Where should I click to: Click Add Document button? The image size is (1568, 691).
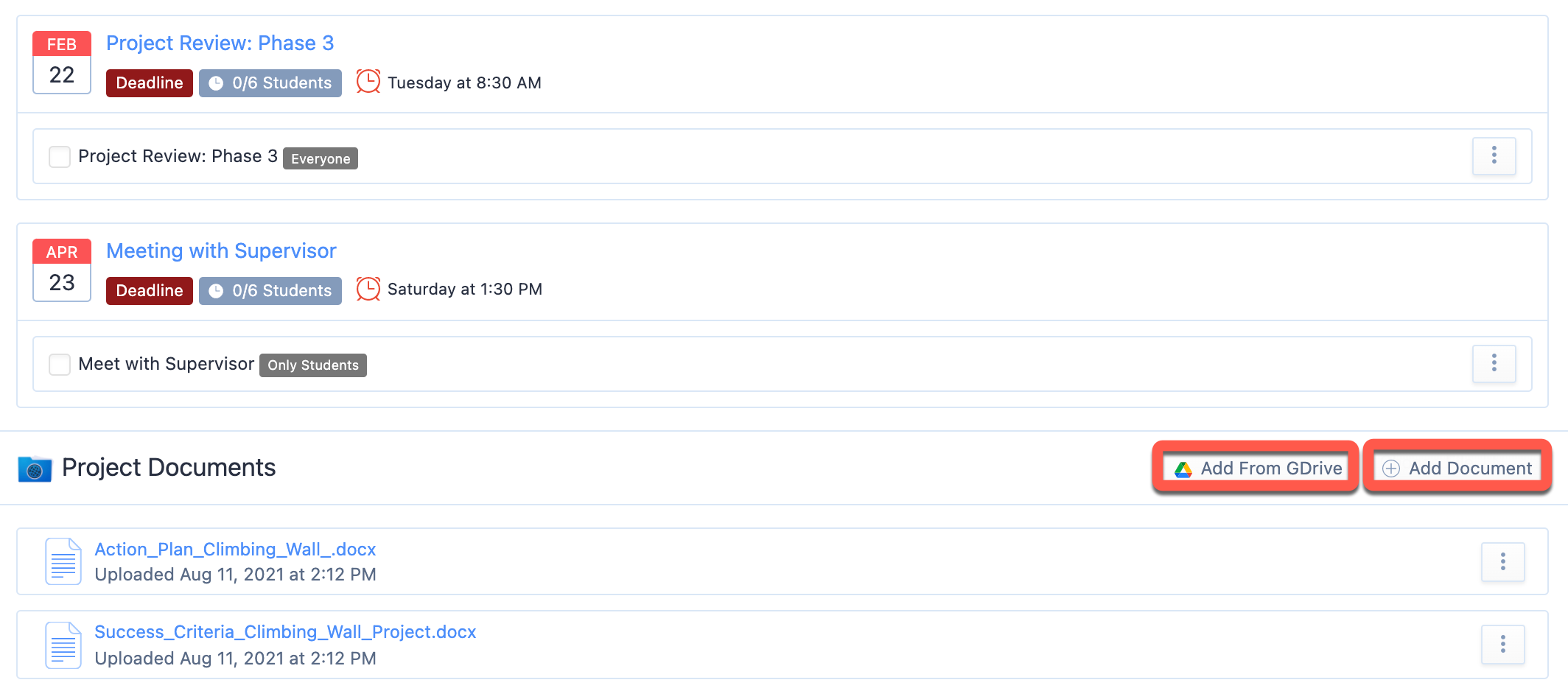(1457, 468)
